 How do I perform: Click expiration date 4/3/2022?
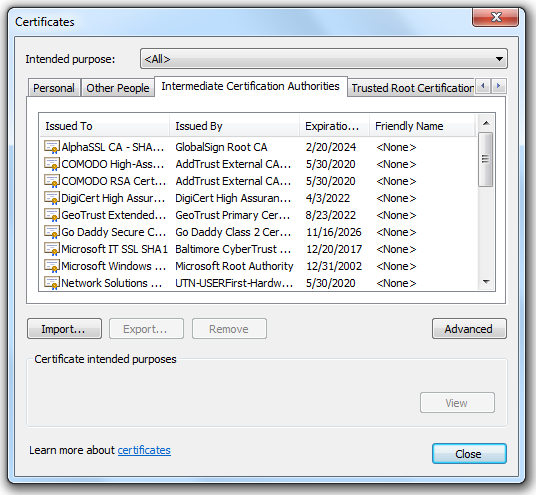click(x=328, y=198)
